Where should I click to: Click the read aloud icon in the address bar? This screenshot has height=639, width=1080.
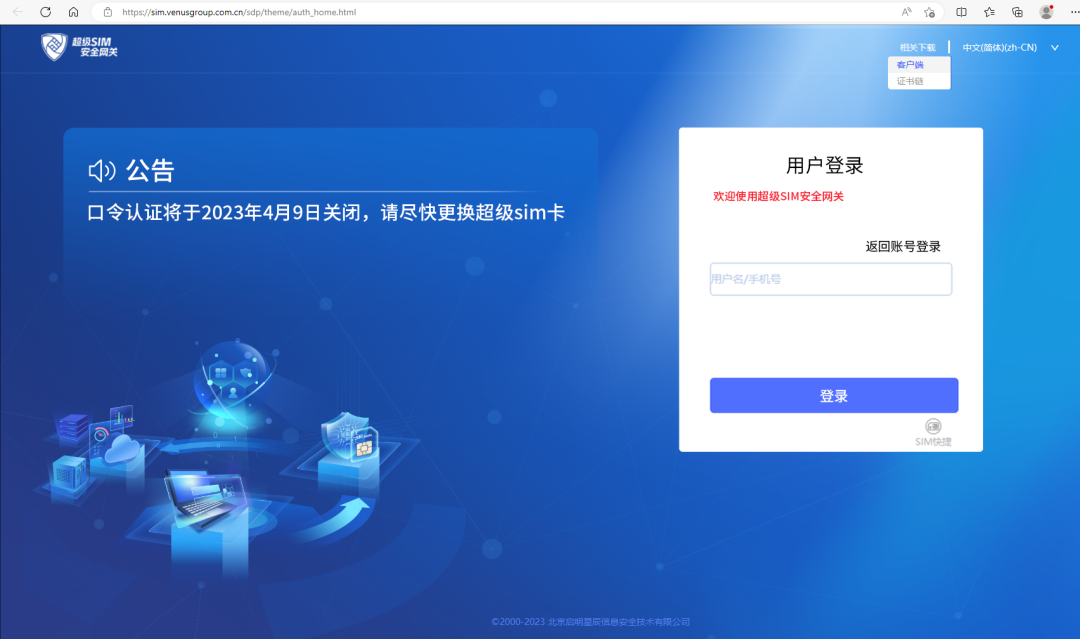(905, 12)
